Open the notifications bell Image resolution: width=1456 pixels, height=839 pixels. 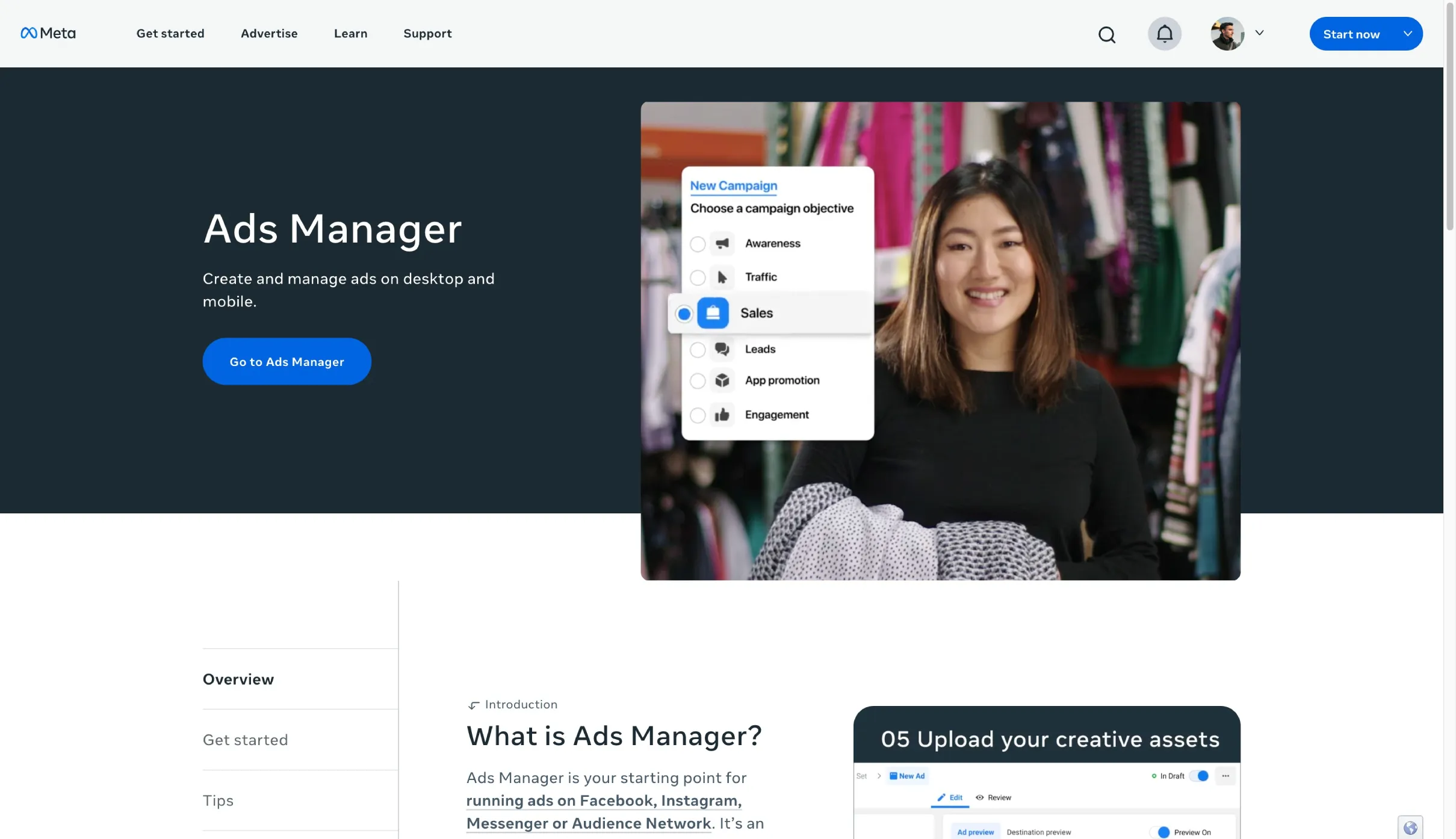click(x=1164, y=34)
